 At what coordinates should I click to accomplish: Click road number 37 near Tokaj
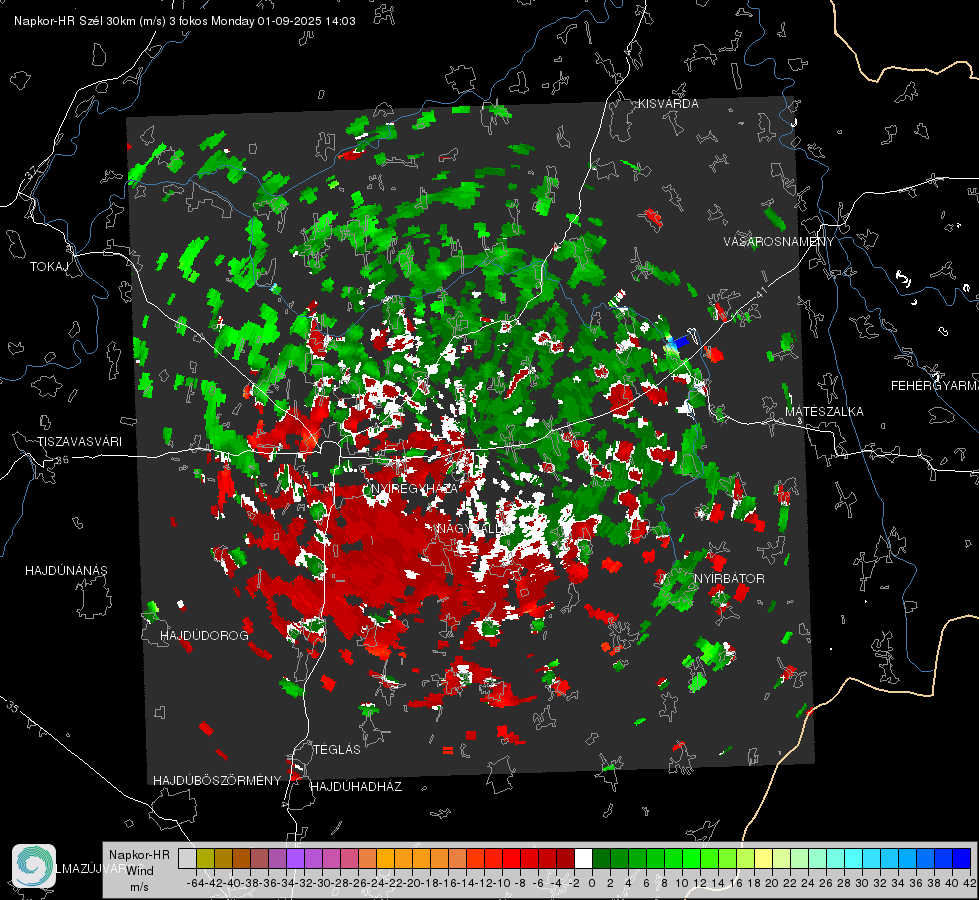coord(32,170)
